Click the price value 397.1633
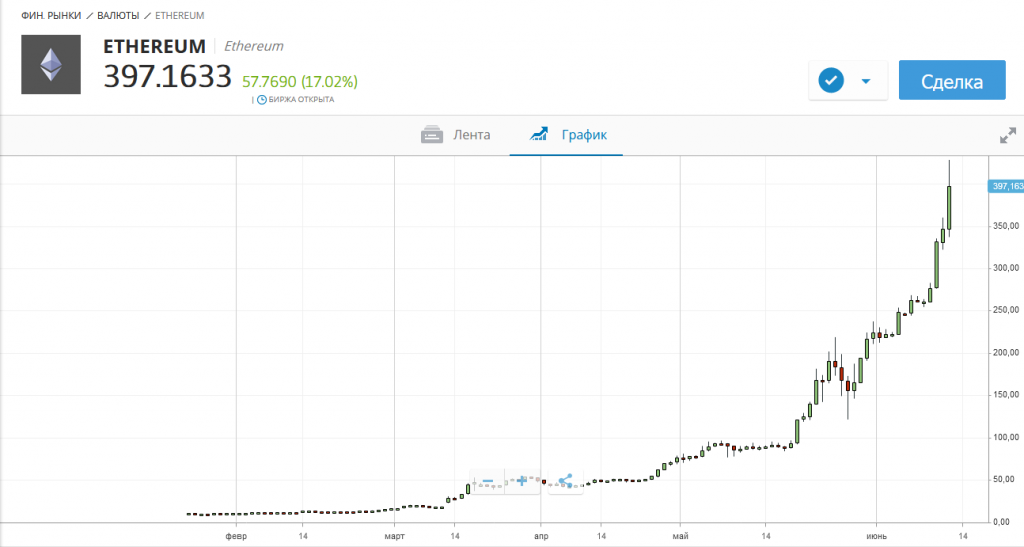Screen dimensions: 1024x547 pyautogui.click(x=167, y=76)
